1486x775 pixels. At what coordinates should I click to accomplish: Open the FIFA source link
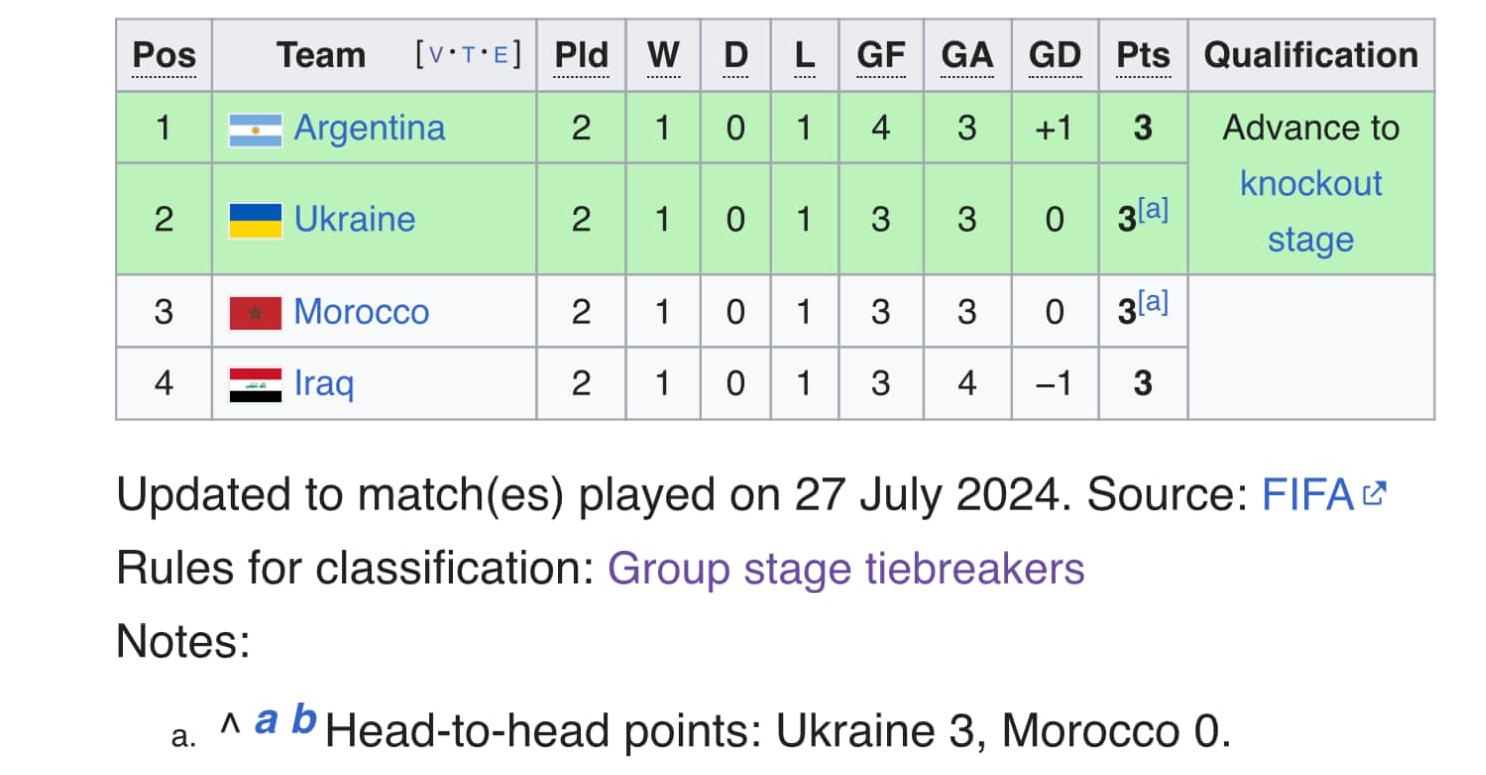click(1307, 494)
